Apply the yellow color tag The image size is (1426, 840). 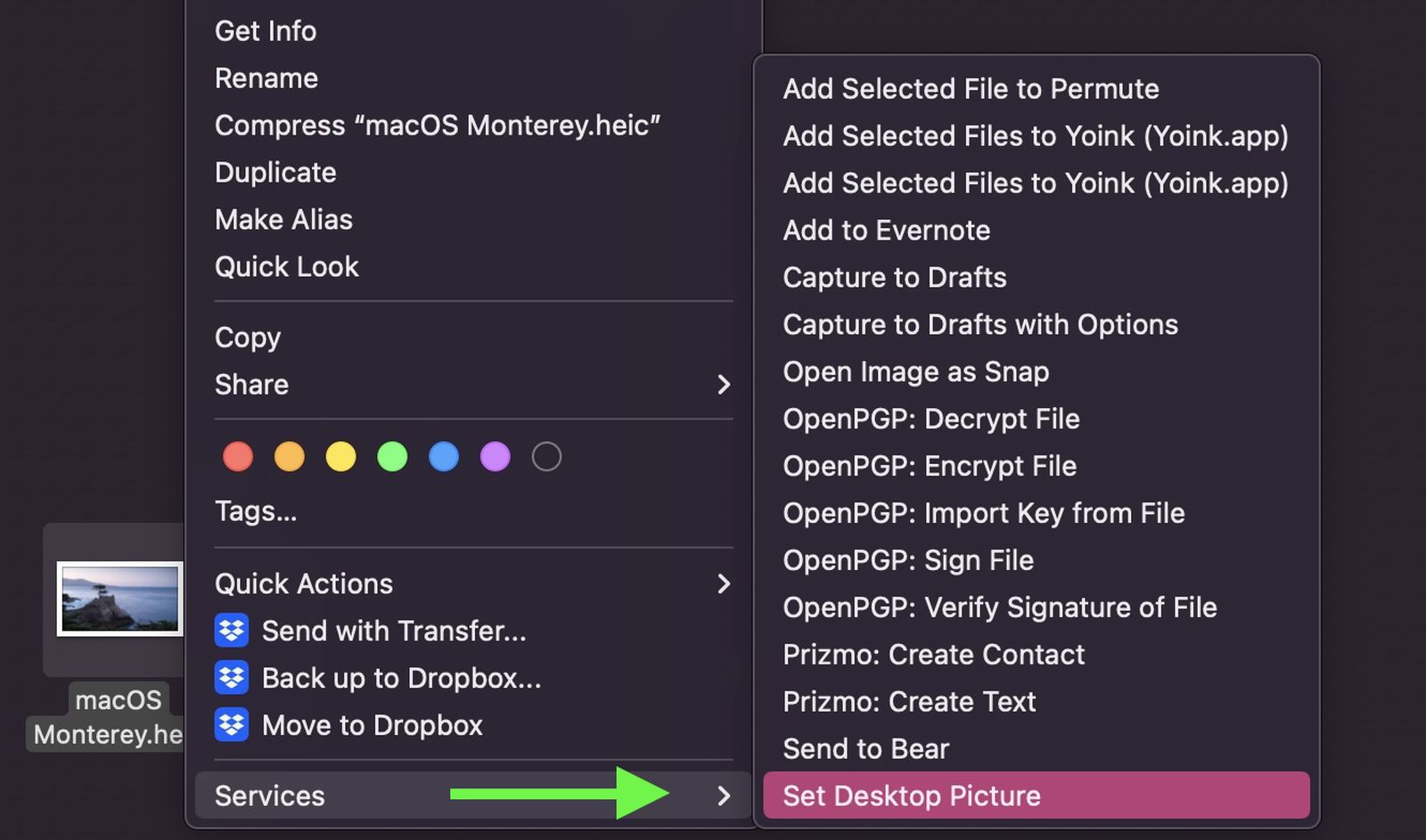tap(340, 457)
